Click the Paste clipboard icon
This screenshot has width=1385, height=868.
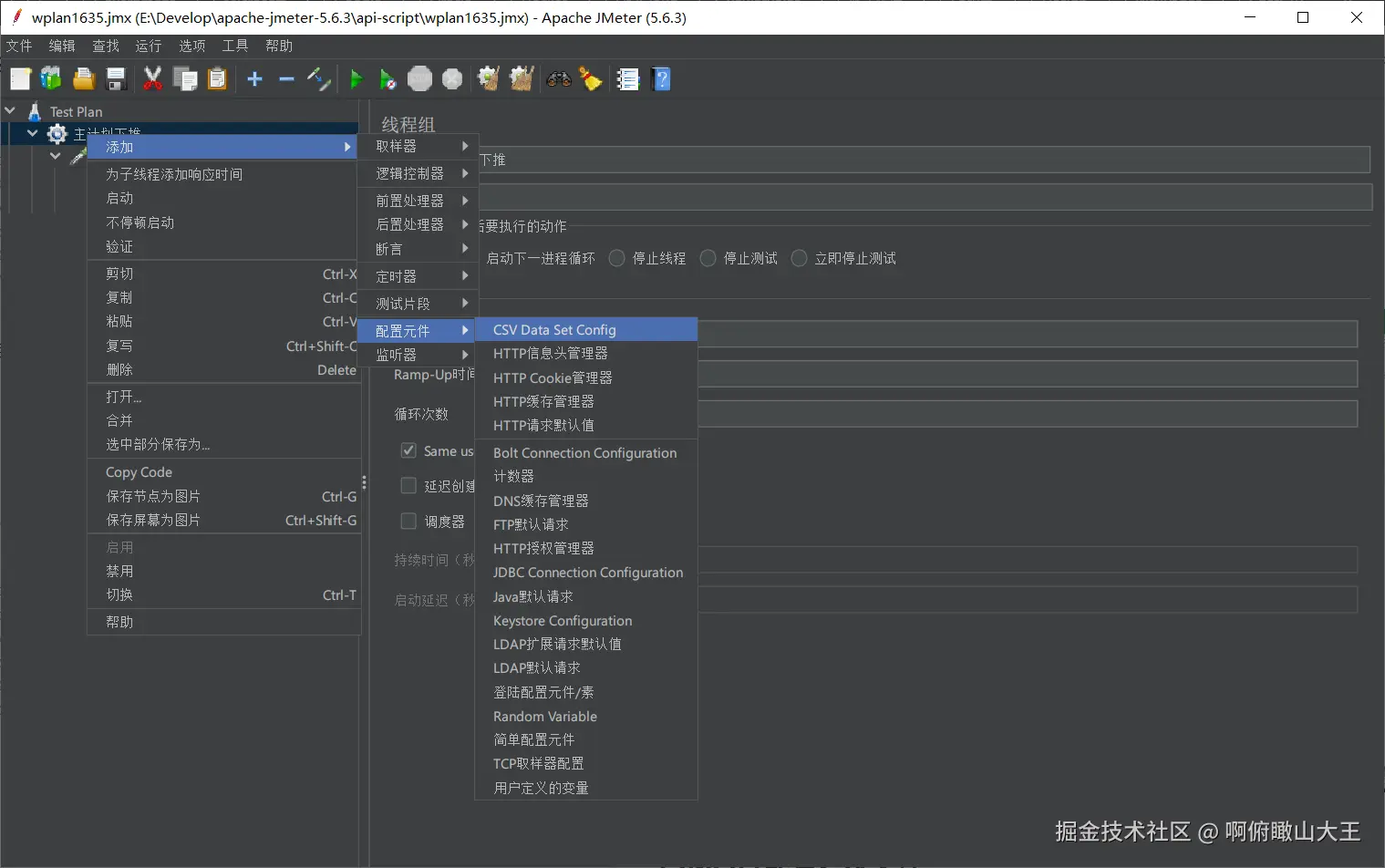pyautogui.click(x=217, y=79)
